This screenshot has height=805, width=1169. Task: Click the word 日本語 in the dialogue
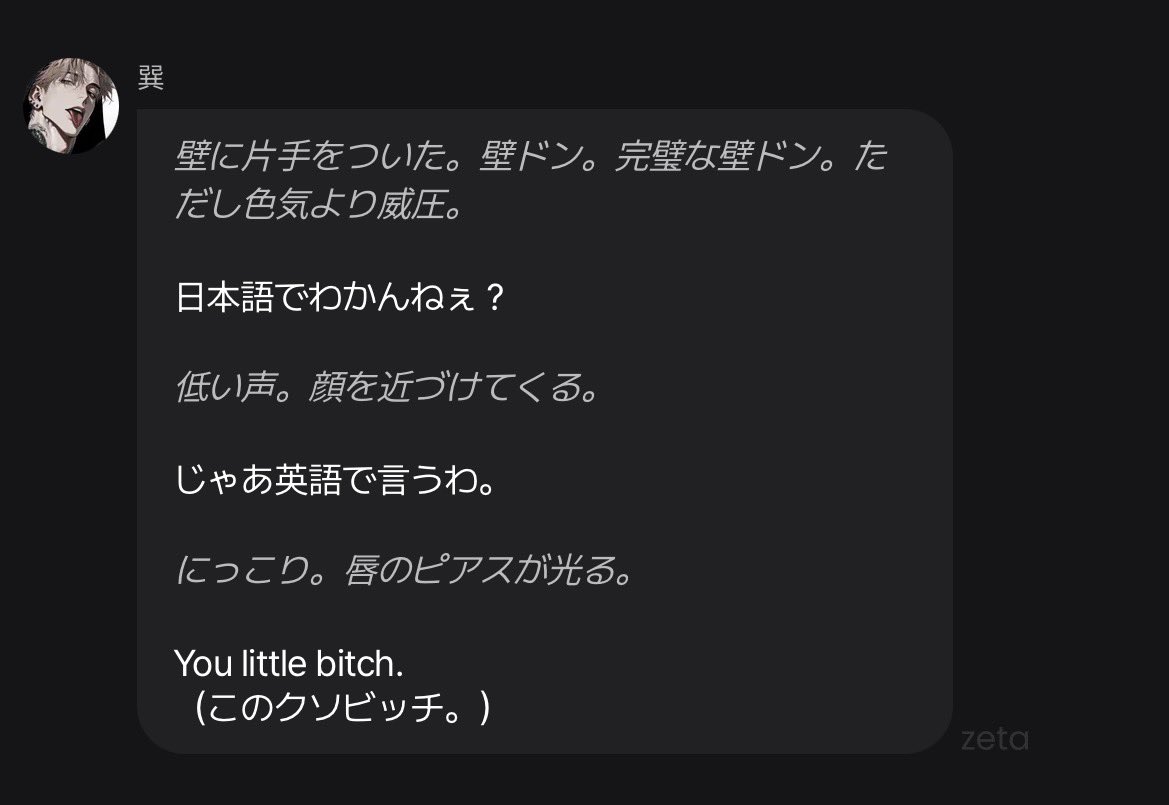point(224,297)
